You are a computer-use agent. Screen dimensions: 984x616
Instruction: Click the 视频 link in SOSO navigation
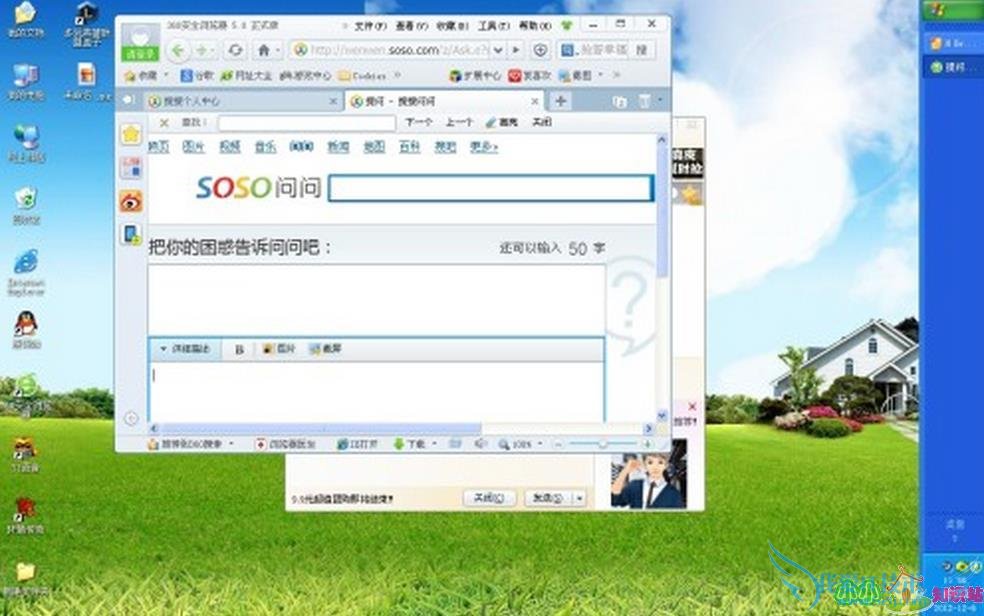tap(230, 147)
